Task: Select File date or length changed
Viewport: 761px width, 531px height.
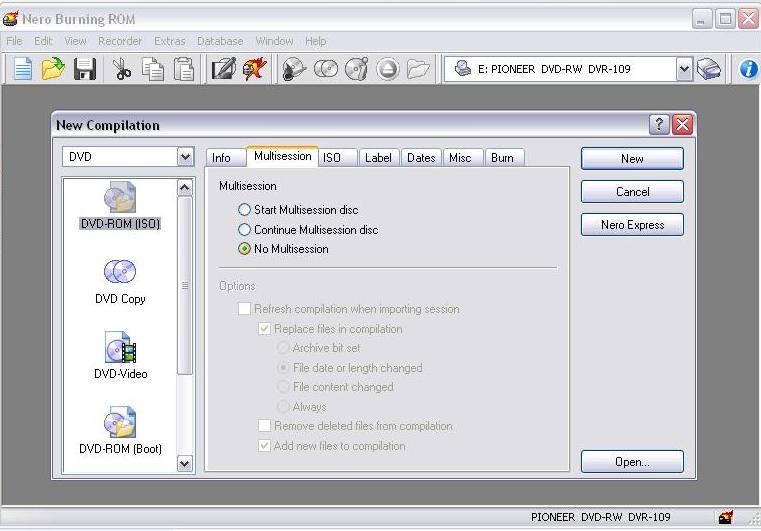Action: (349, 368)
